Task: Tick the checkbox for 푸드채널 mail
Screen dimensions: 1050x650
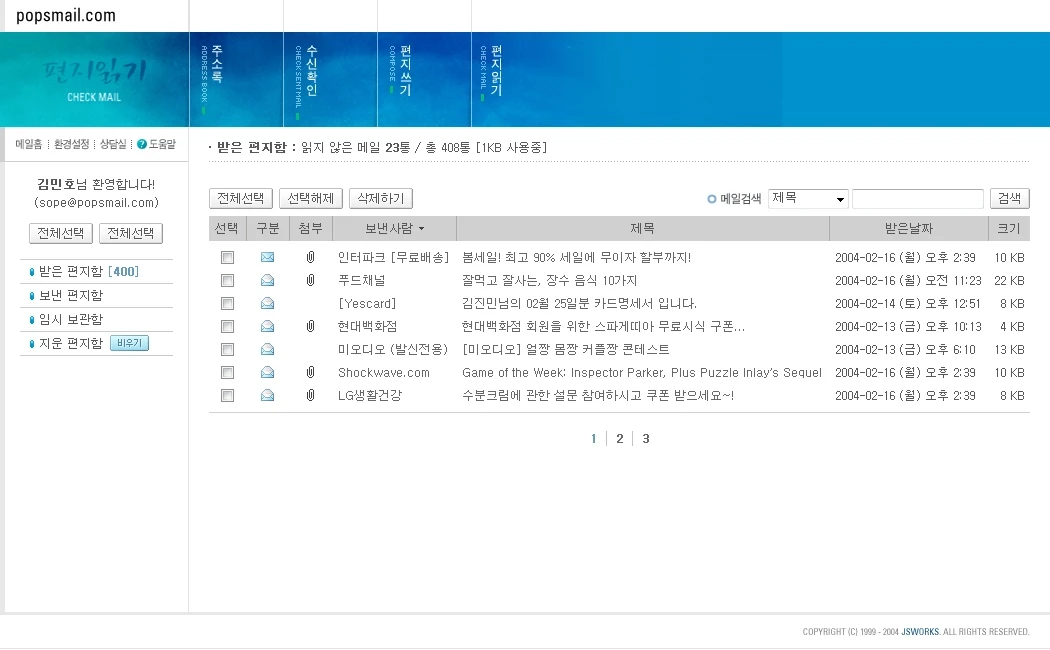Action: click(228, 280)
